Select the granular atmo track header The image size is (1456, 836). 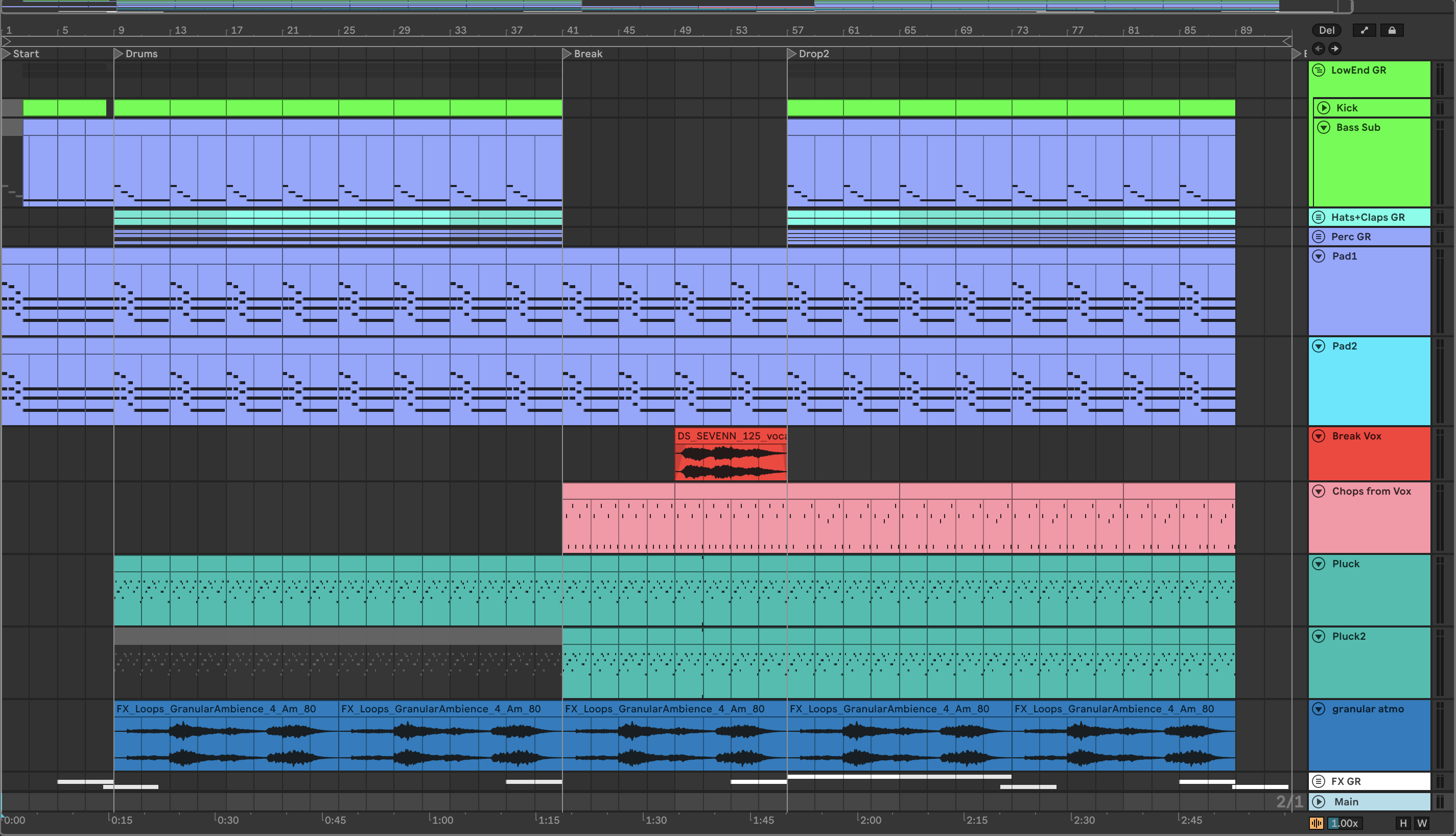coord(1368,709)
